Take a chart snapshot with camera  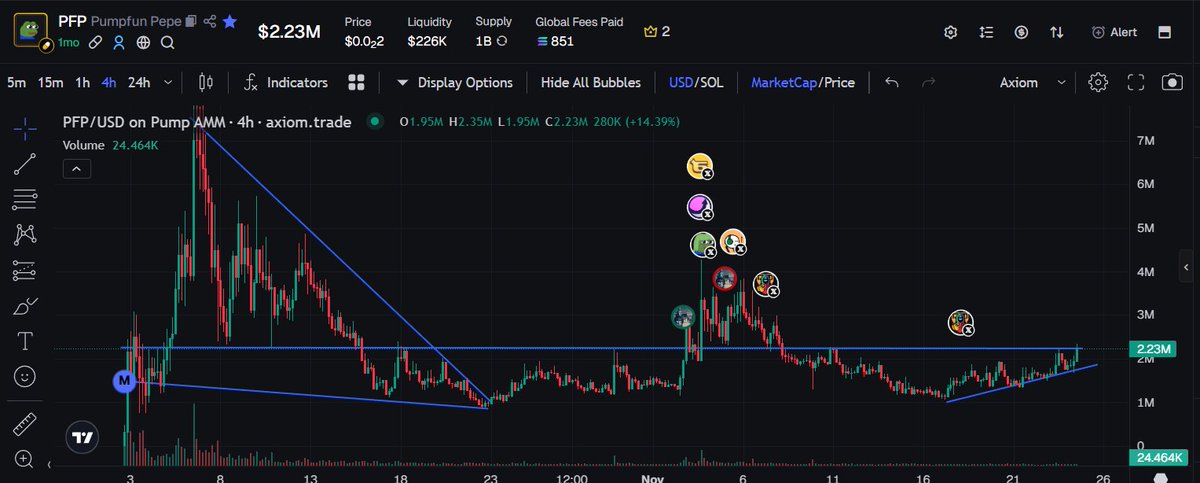[x=1171, y=82]
